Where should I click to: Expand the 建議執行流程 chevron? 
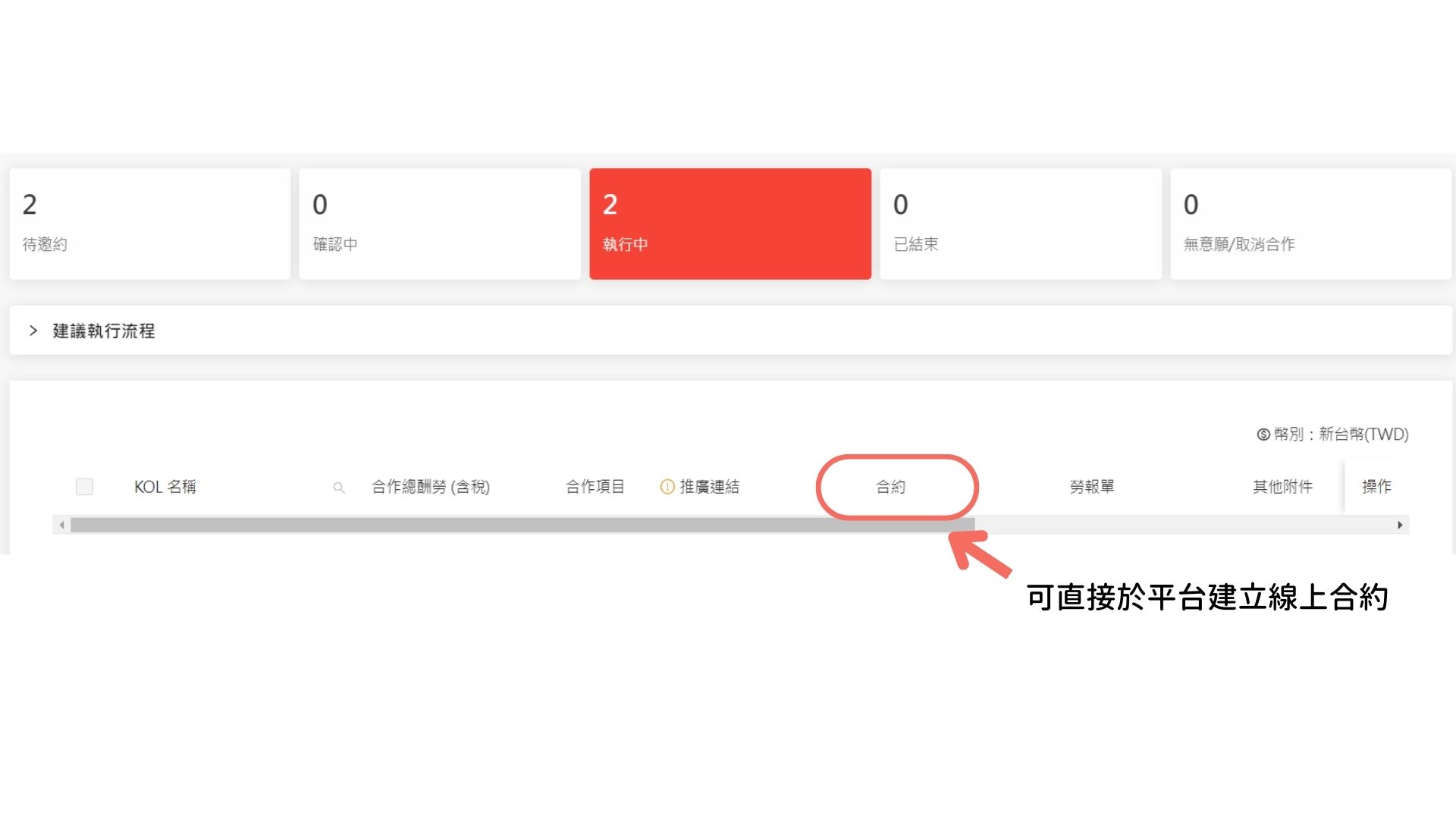(x=33, y=331)
